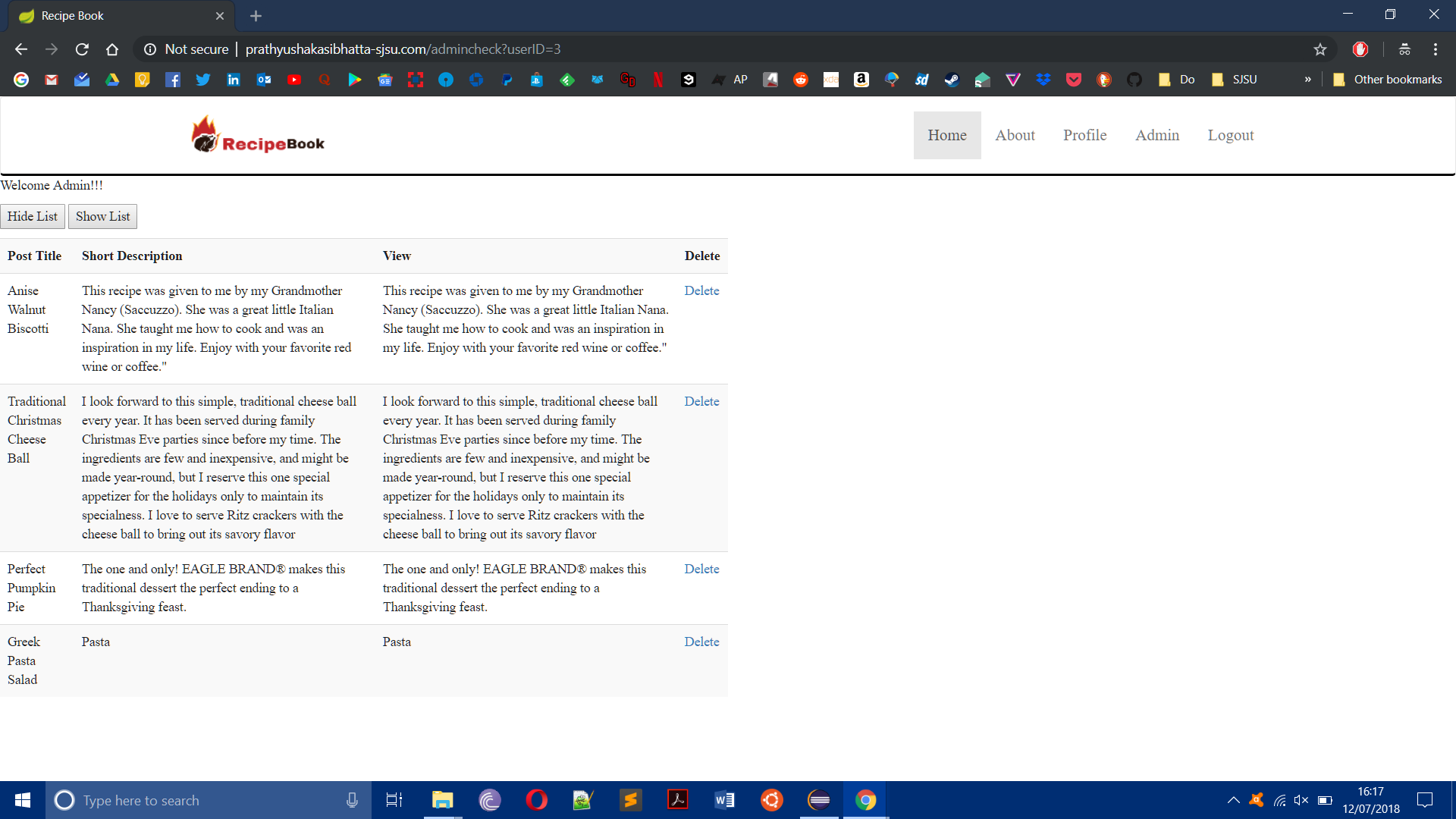Click the Netflix bookmark icon
This screenshot has height=819, width=1456.
point(658,80)
